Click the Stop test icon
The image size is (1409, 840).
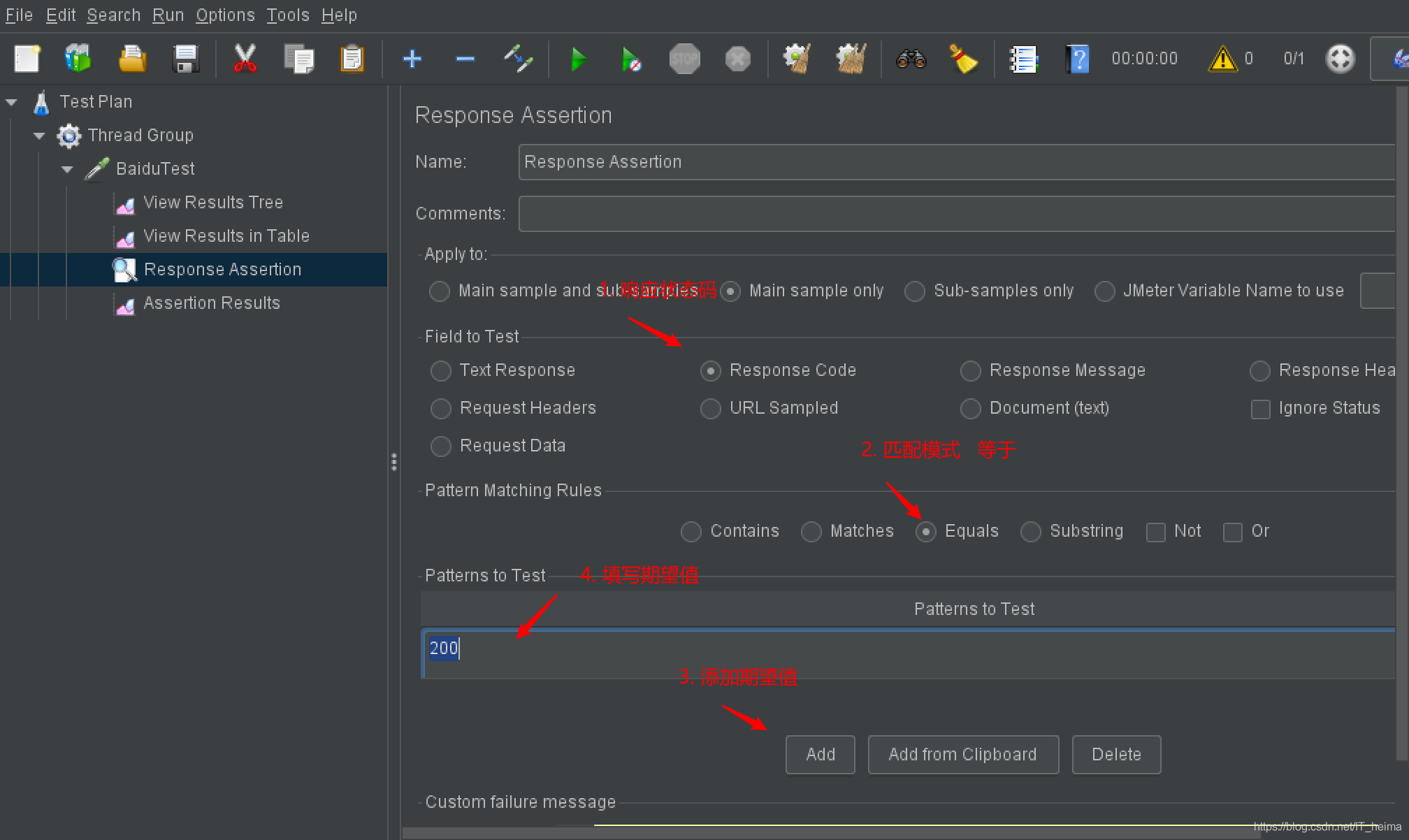click(x=684, y=59)
